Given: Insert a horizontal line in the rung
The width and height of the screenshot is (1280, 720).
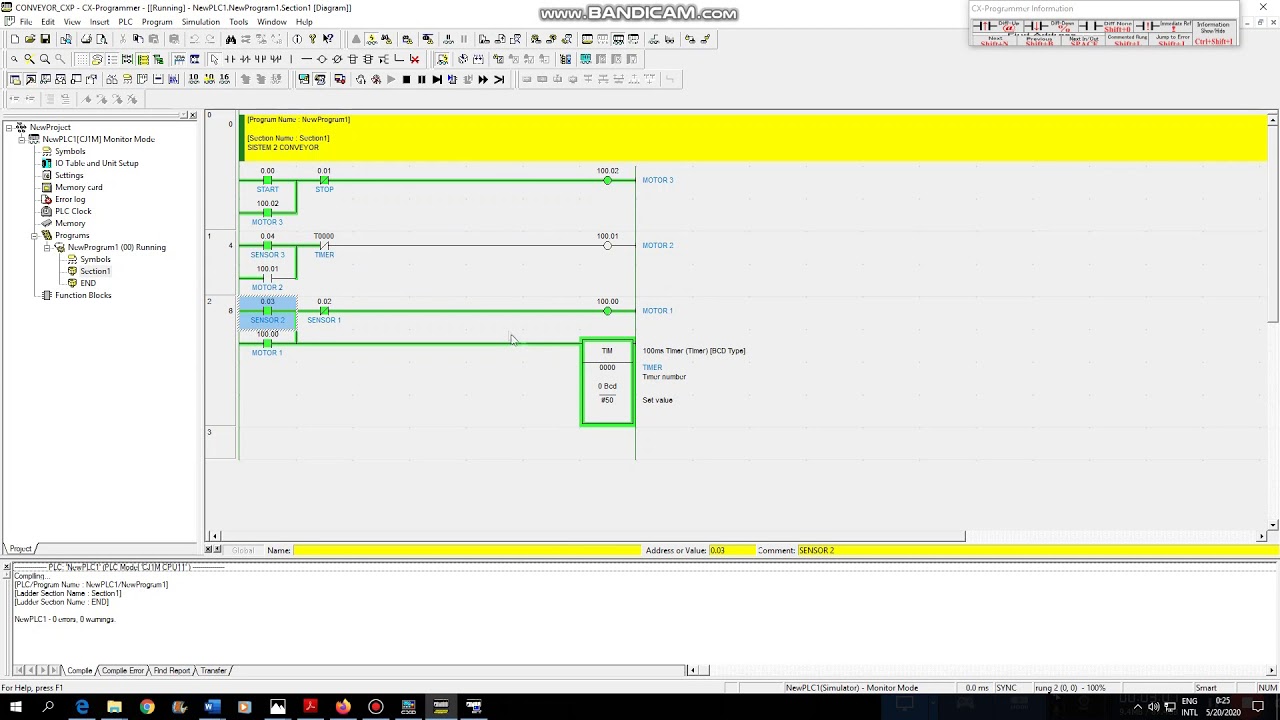Looking at the screenshot, I should pyautogui.click(x=306, y=59).
